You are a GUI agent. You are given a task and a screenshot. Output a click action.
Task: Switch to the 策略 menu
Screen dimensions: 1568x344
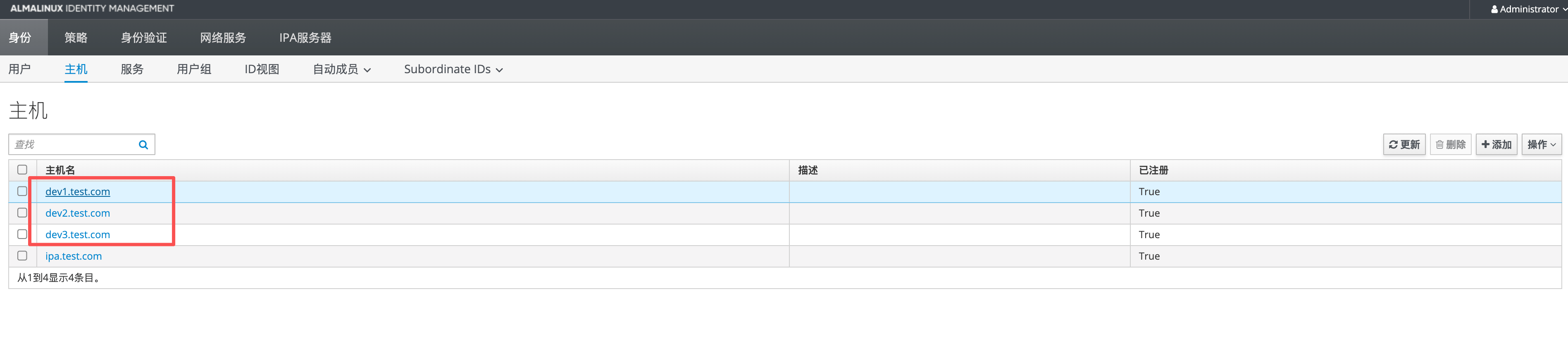76,38
